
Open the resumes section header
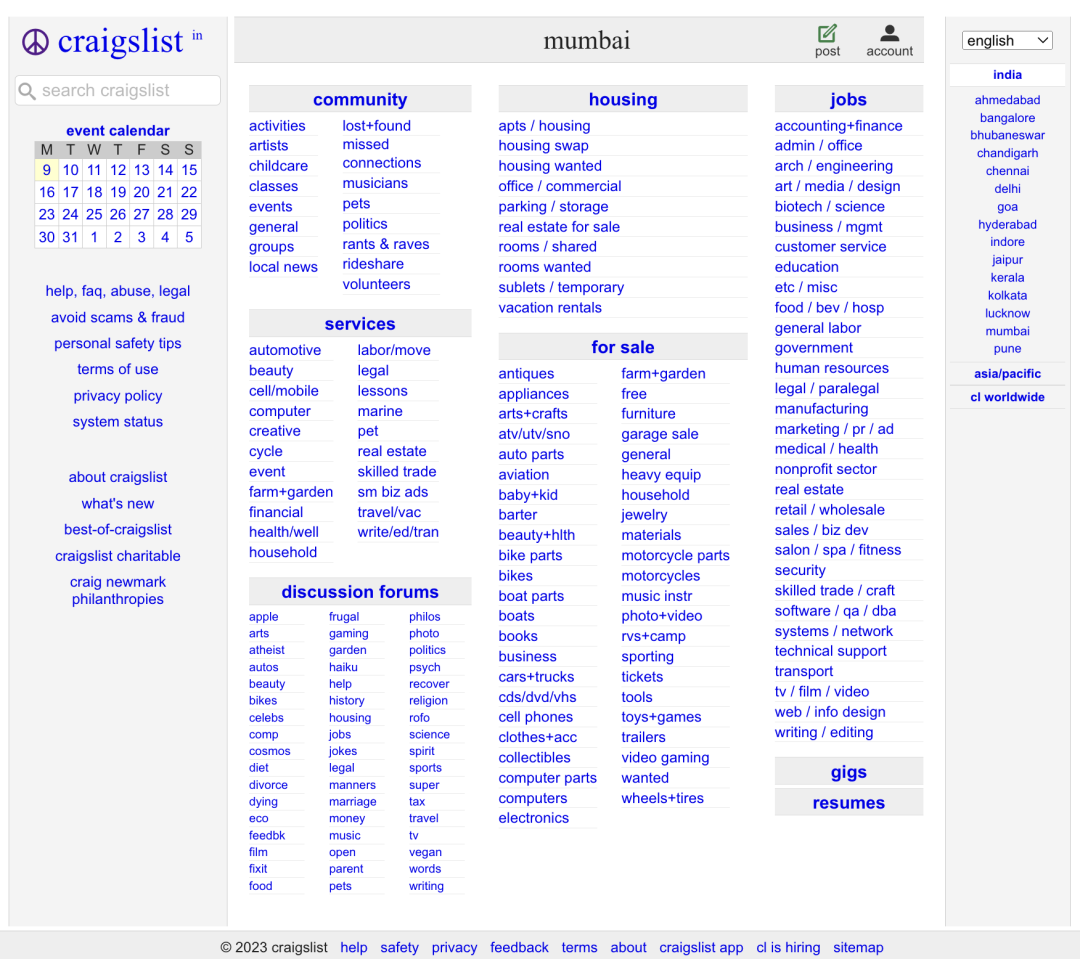coord(849,803)
